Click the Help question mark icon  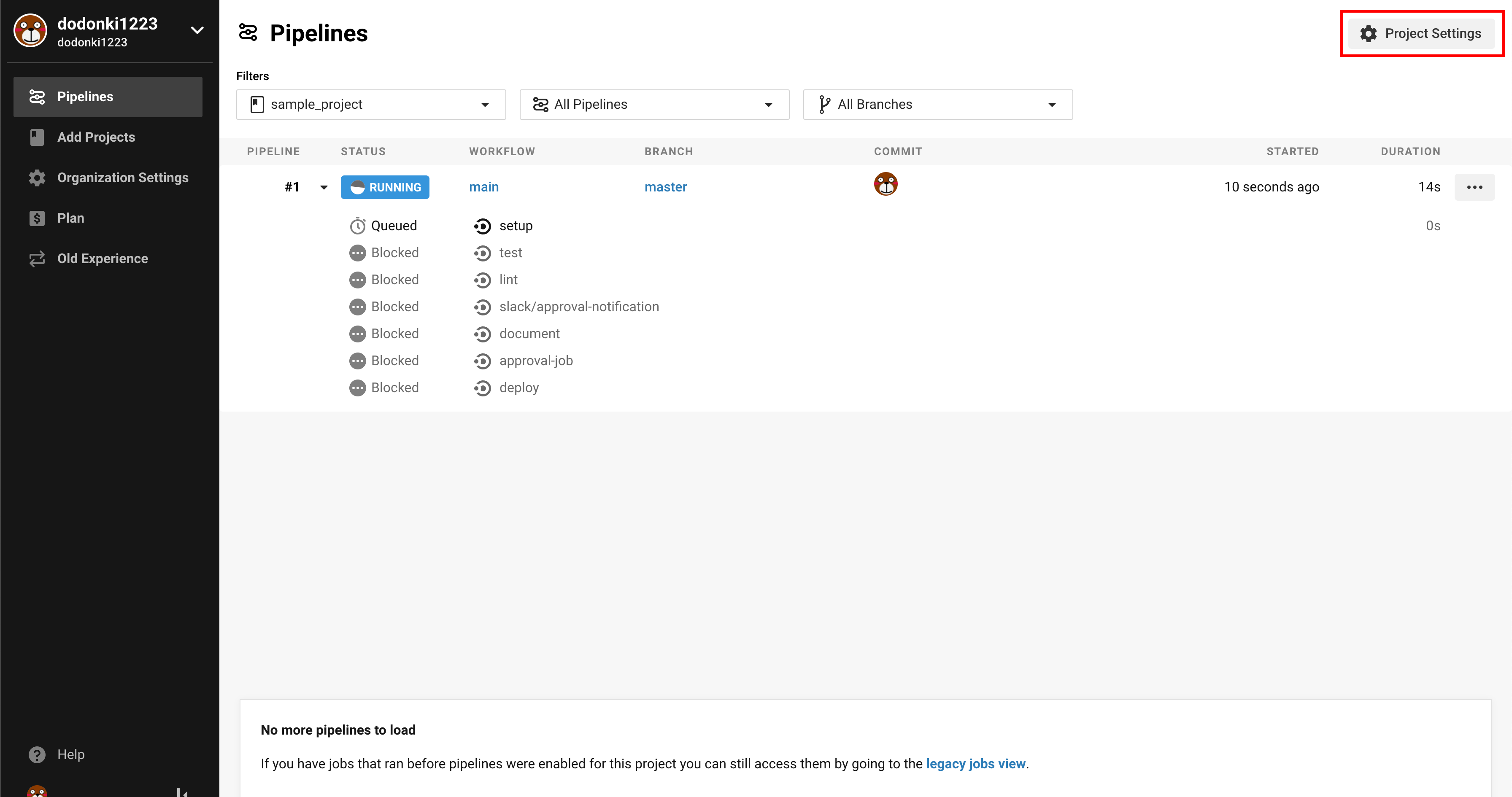click(x=37, y=755)
